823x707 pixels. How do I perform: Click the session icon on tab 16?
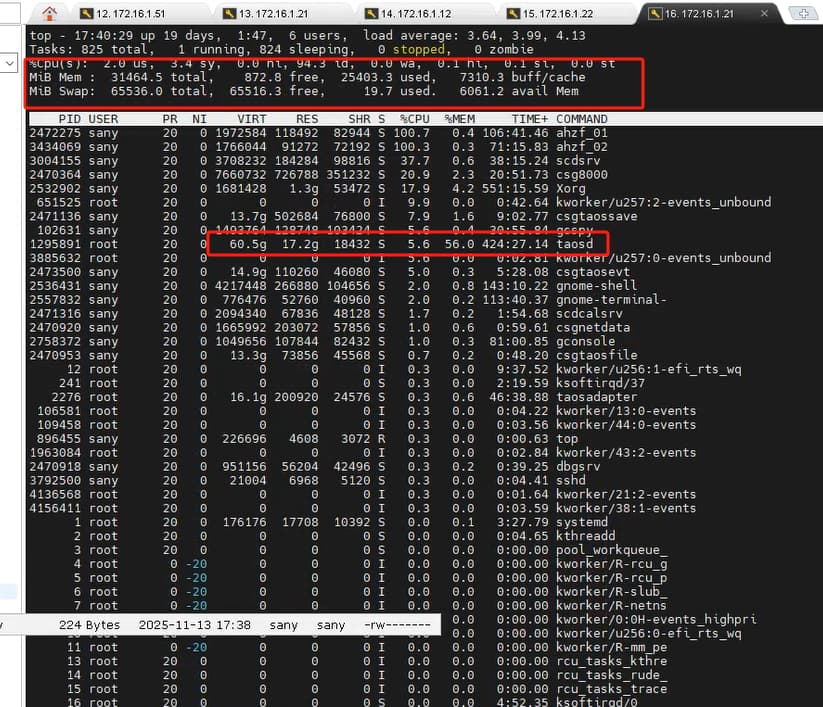(x=655, y=14)
